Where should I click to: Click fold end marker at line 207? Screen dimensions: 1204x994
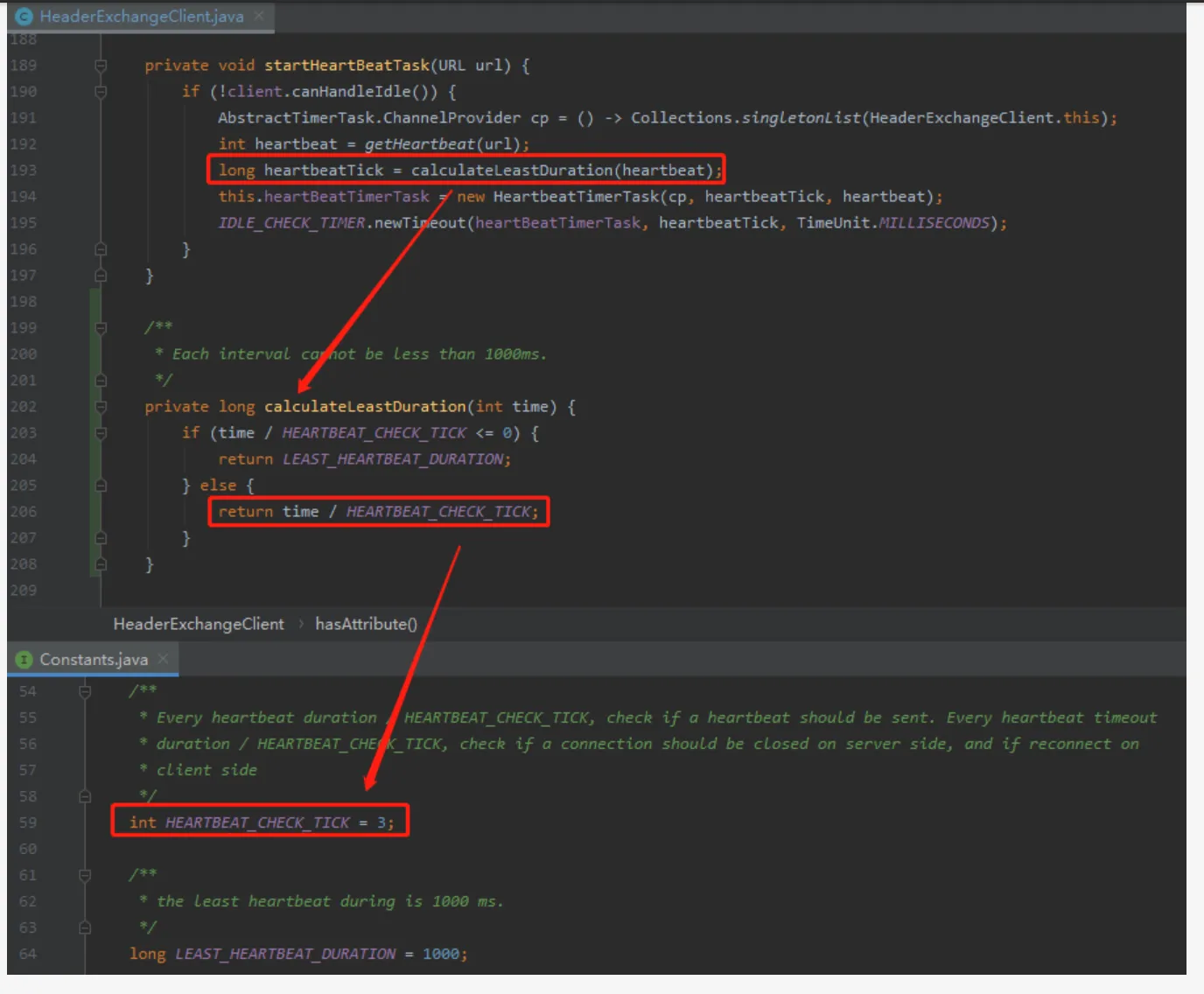[x=101, y=538]
